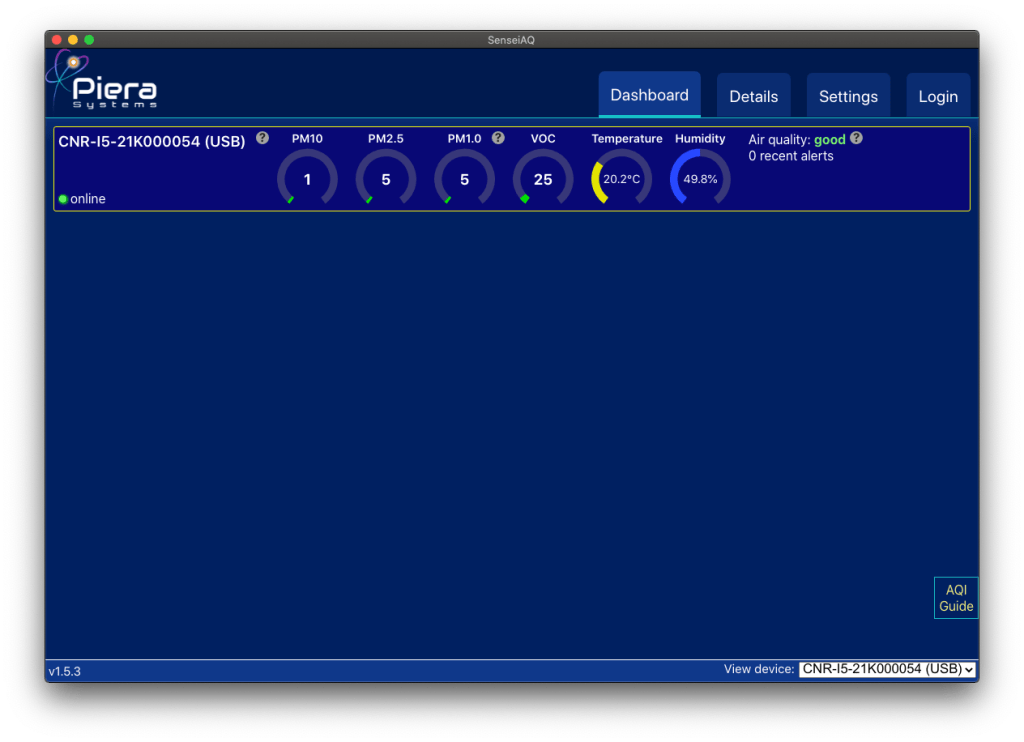Click the Humidity gauge showing 49.8%
This screenshot has height=742, width=1024.
coord(700,179)
